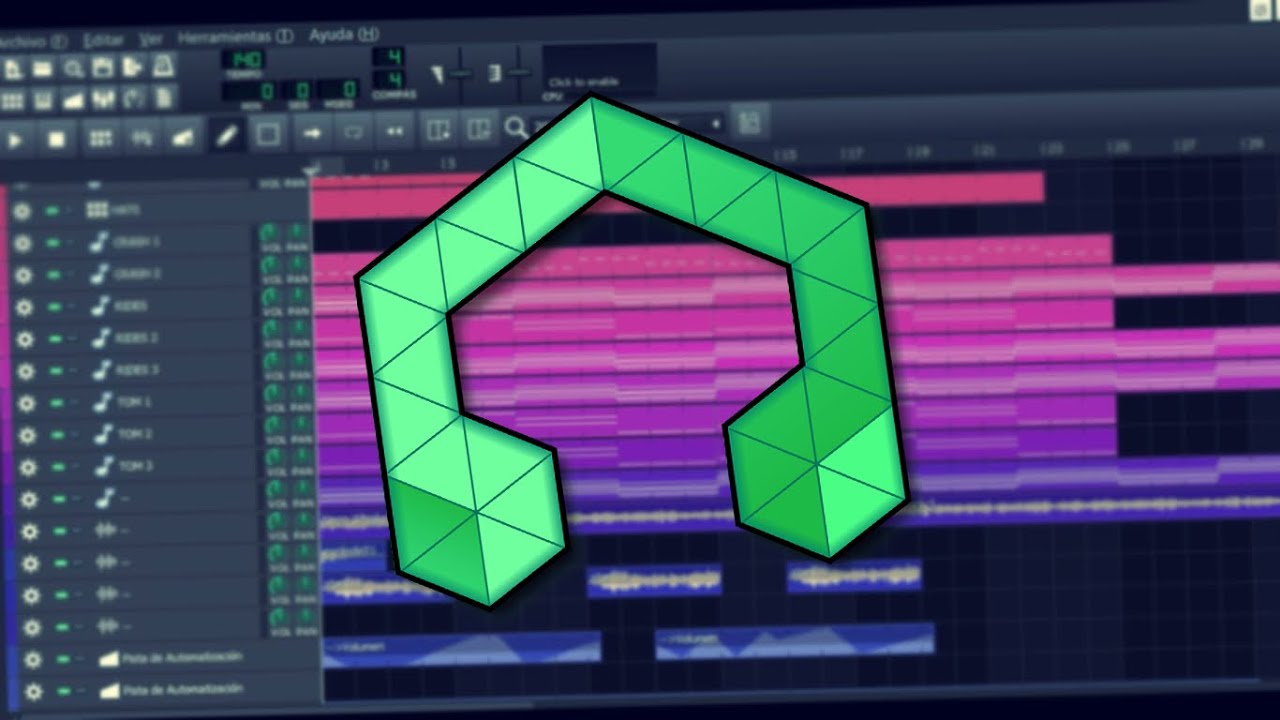Click the insert bar icon
The width and height of the screenshot is (1280, 720).
(x=438, y=129)
